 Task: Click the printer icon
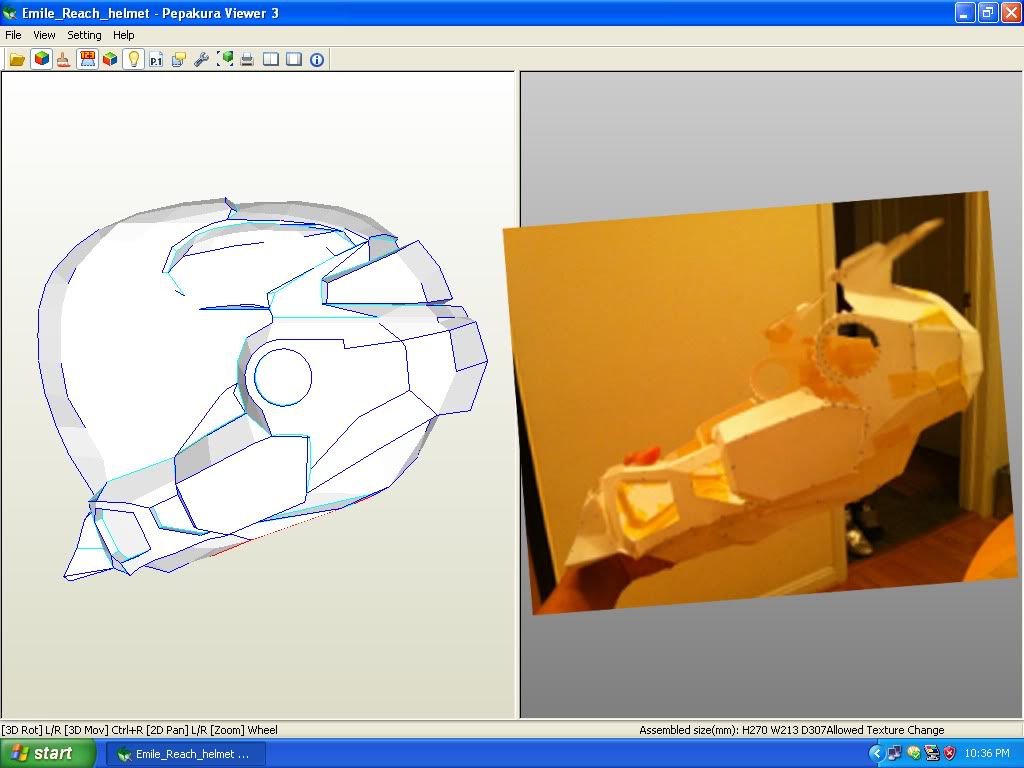tap(247, 59)
